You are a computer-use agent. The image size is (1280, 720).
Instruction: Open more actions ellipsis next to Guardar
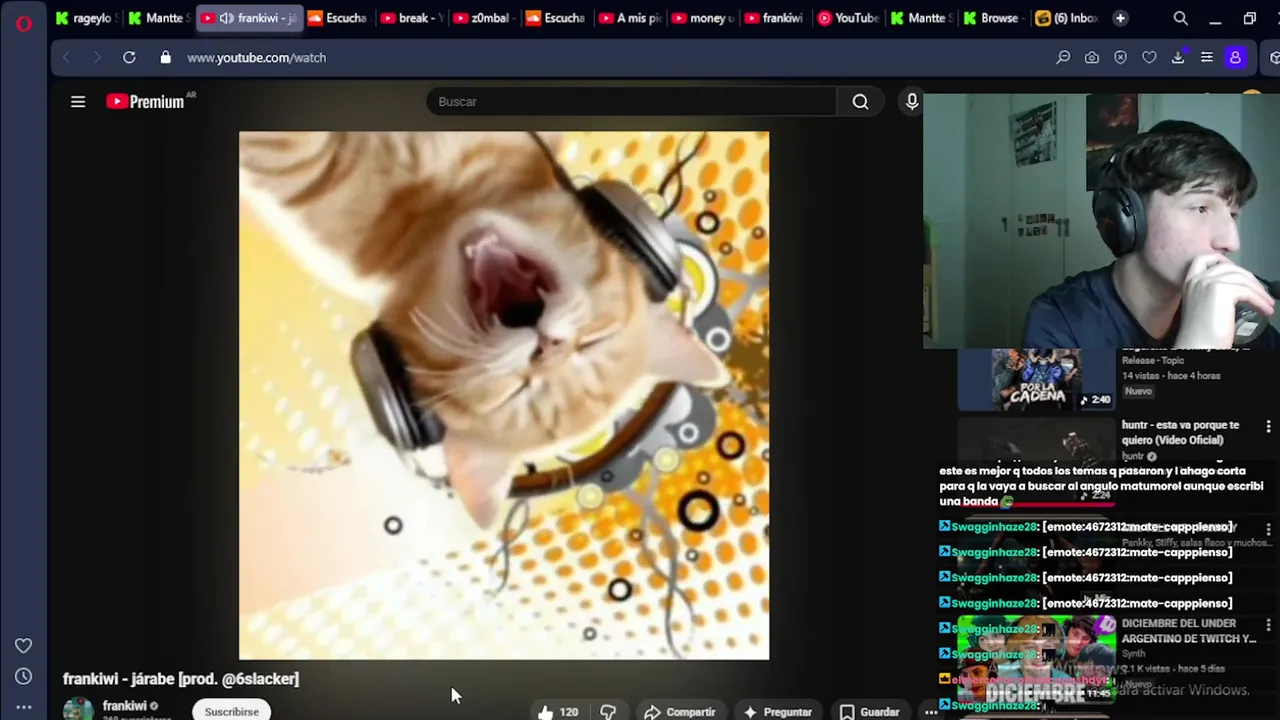(x=930, y=711)
